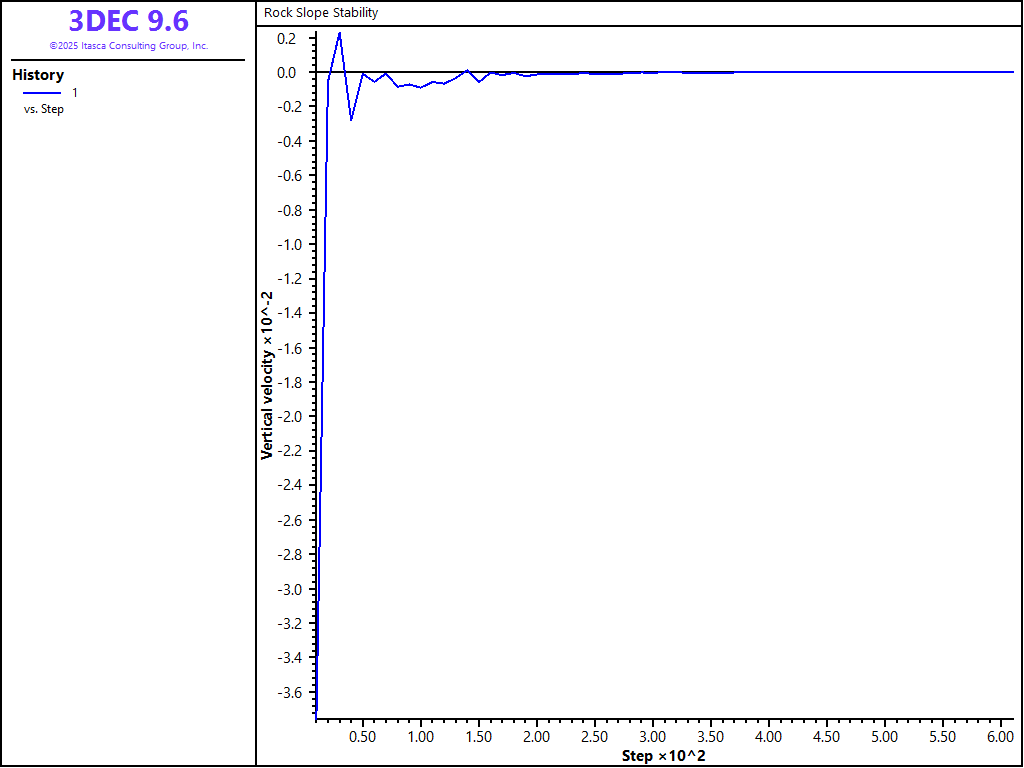Click the 0.2 tick label on y-axis

287,38
